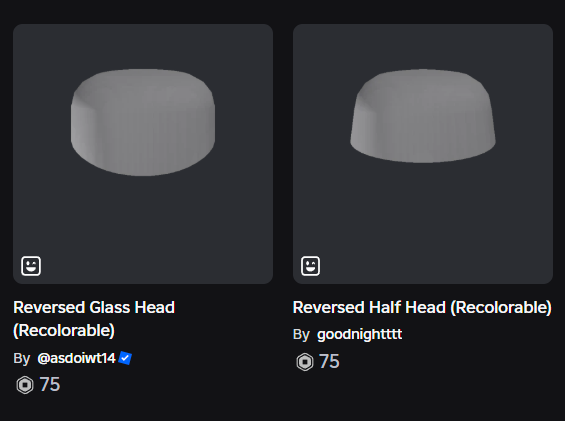Click the dynamic head icon on Reversed Half Head
565x421 pixels.
310,266
